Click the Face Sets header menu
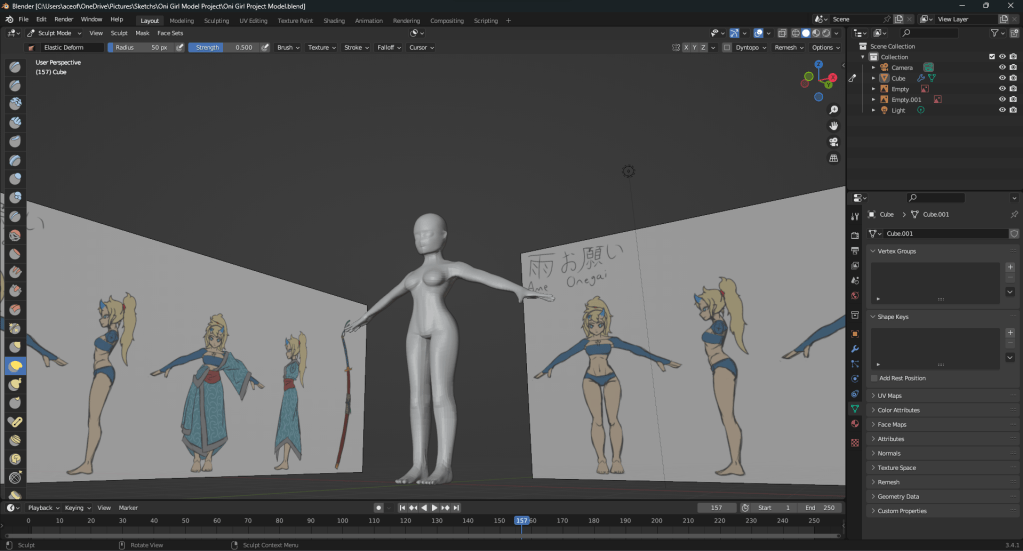Viewport: 1023px width, 551px height. tap(170, 33)
